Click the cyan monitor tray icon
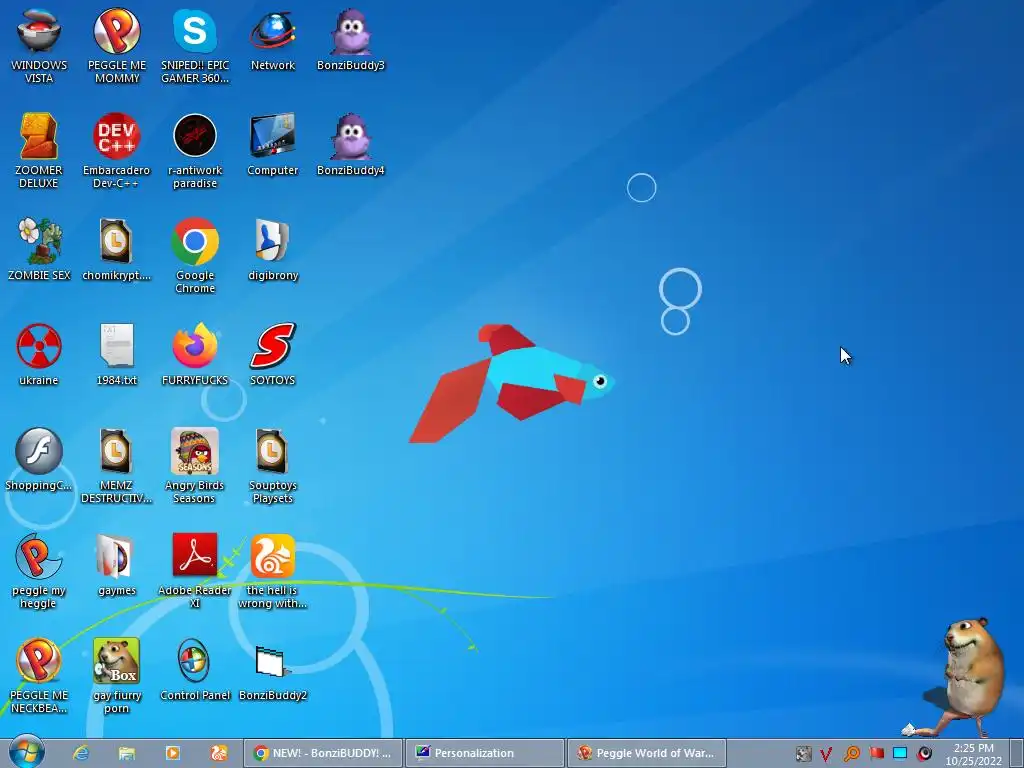 point(900,754)
